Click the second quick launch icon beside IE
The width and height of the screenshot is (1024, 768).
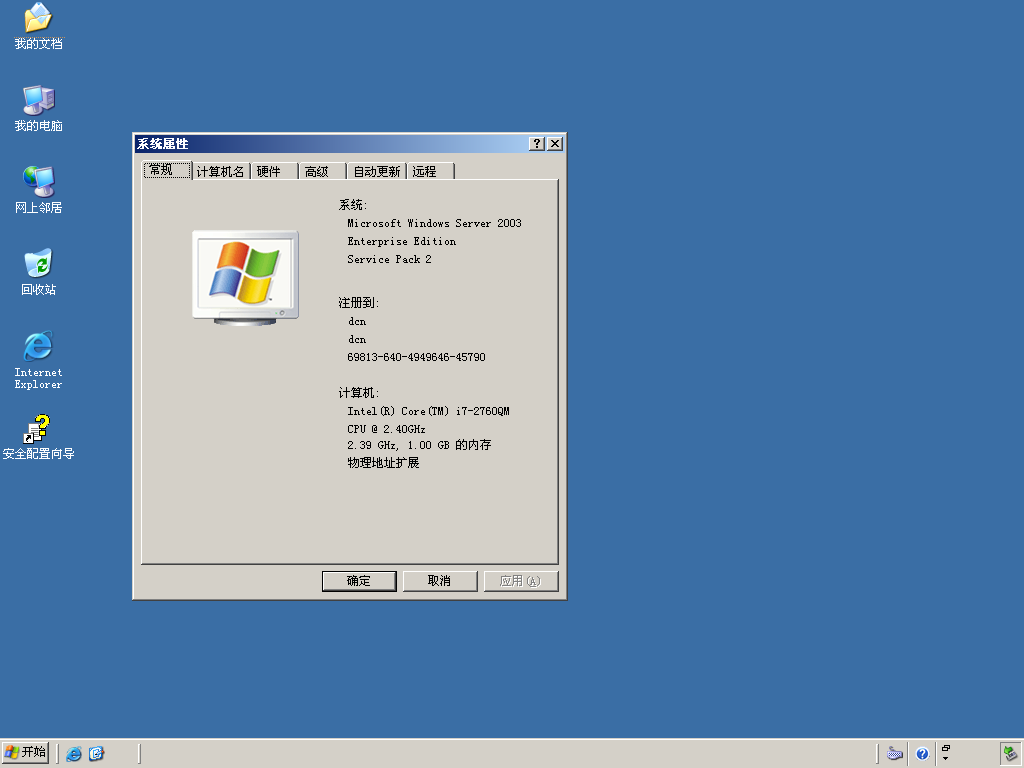click(96, 754)
